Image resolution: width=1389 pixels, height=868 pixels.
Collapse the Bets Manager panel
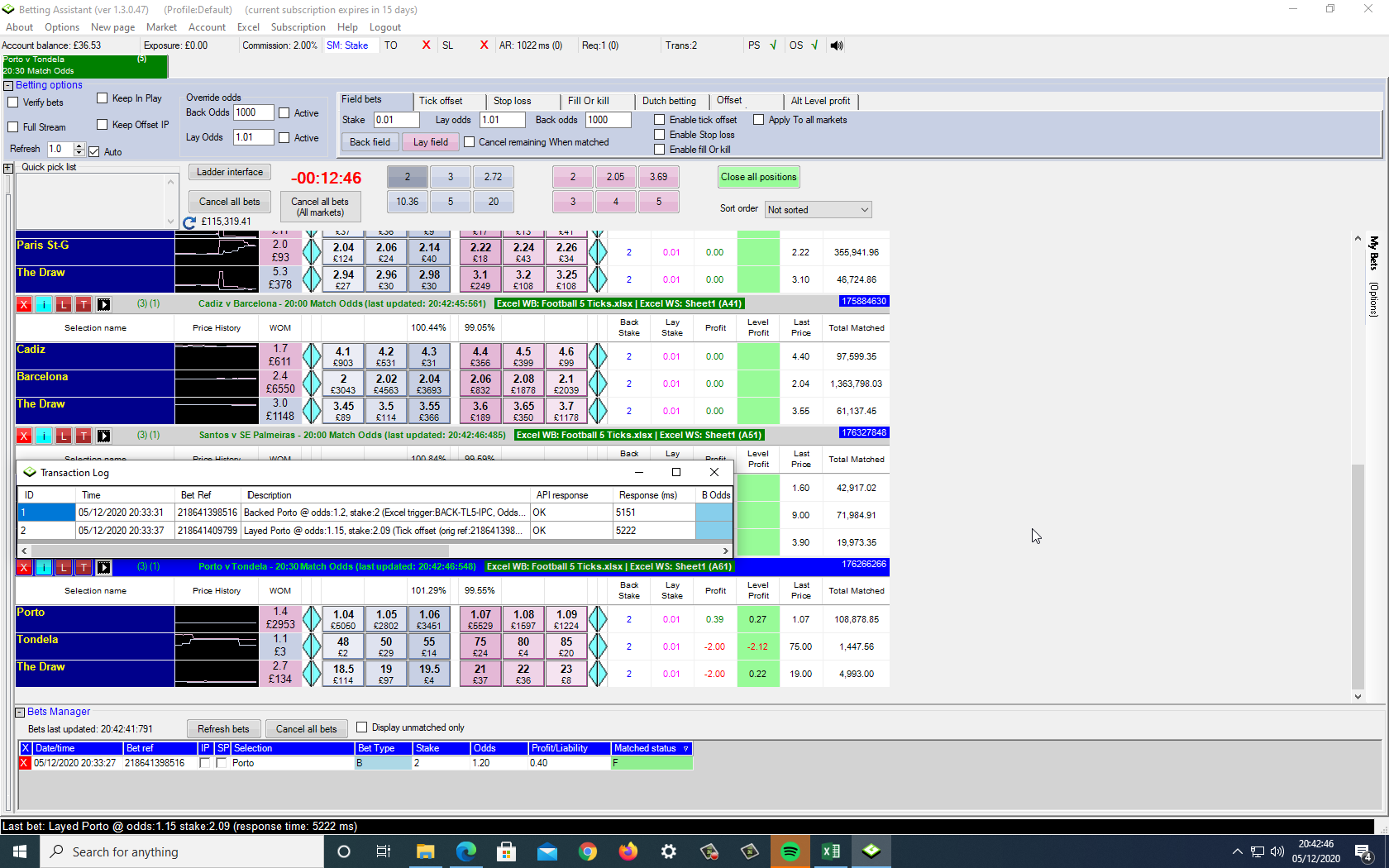pyautogui.click(x=20, y=712)
